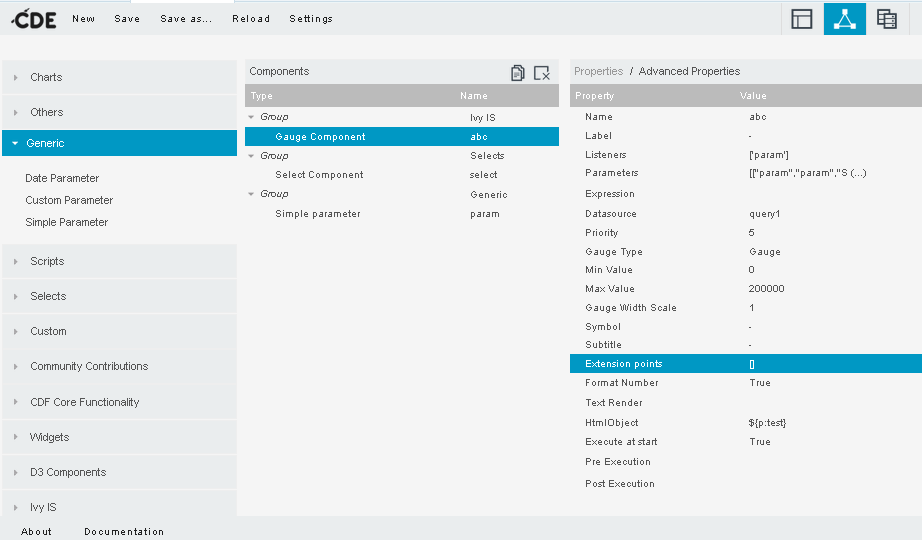Open the Documentation link
Viewport: 922px width, 540px height.
(124, 532)
